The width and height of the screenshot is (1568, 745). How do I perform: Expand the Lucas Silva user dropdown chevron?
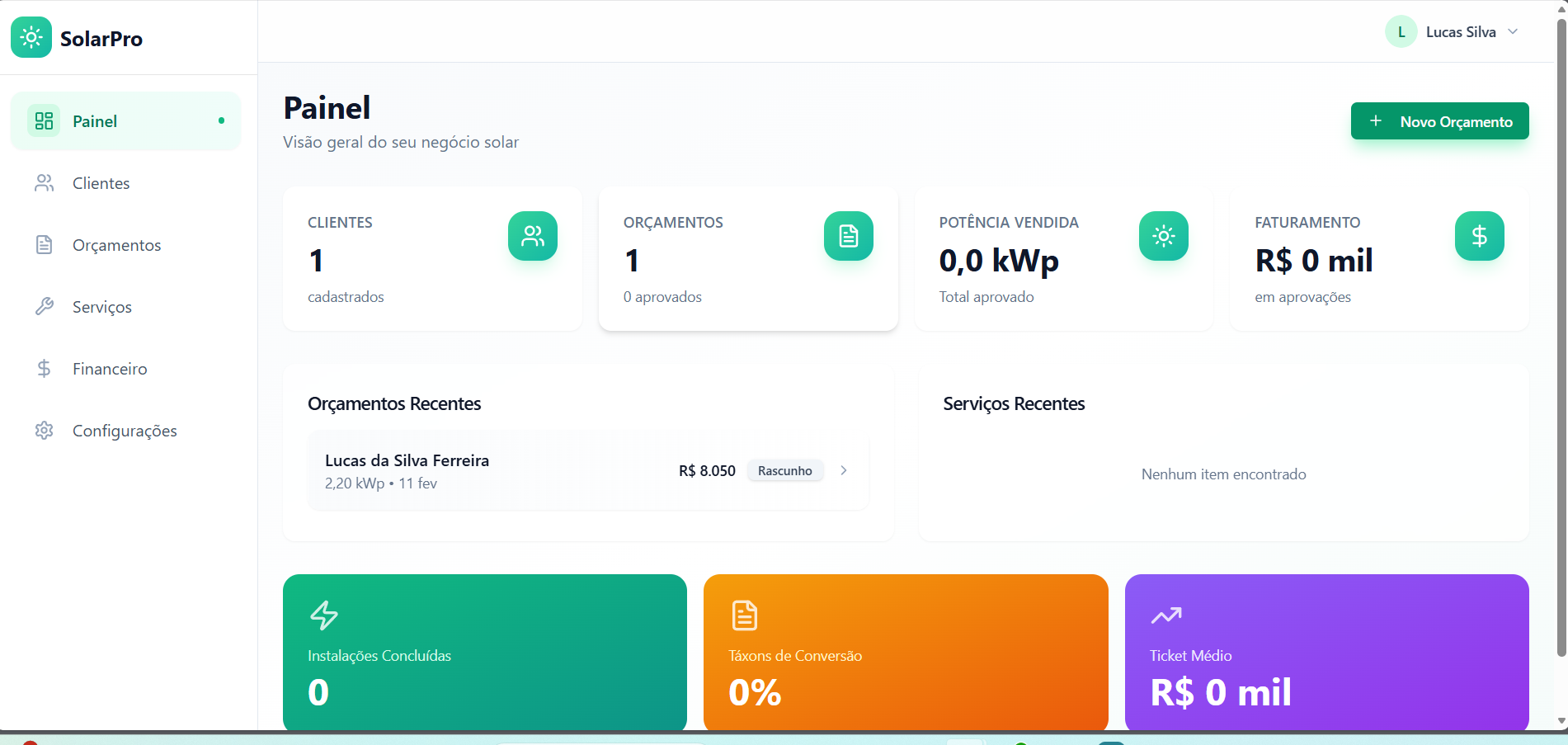1513,31
